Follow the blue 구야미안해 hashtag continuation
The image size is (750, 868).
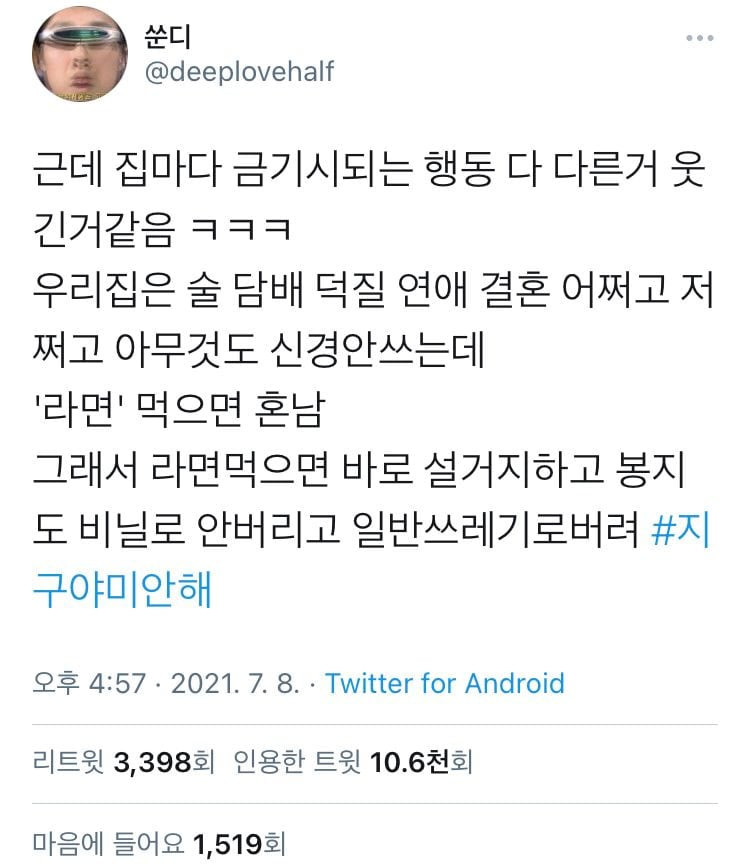[x=122, y=590]
